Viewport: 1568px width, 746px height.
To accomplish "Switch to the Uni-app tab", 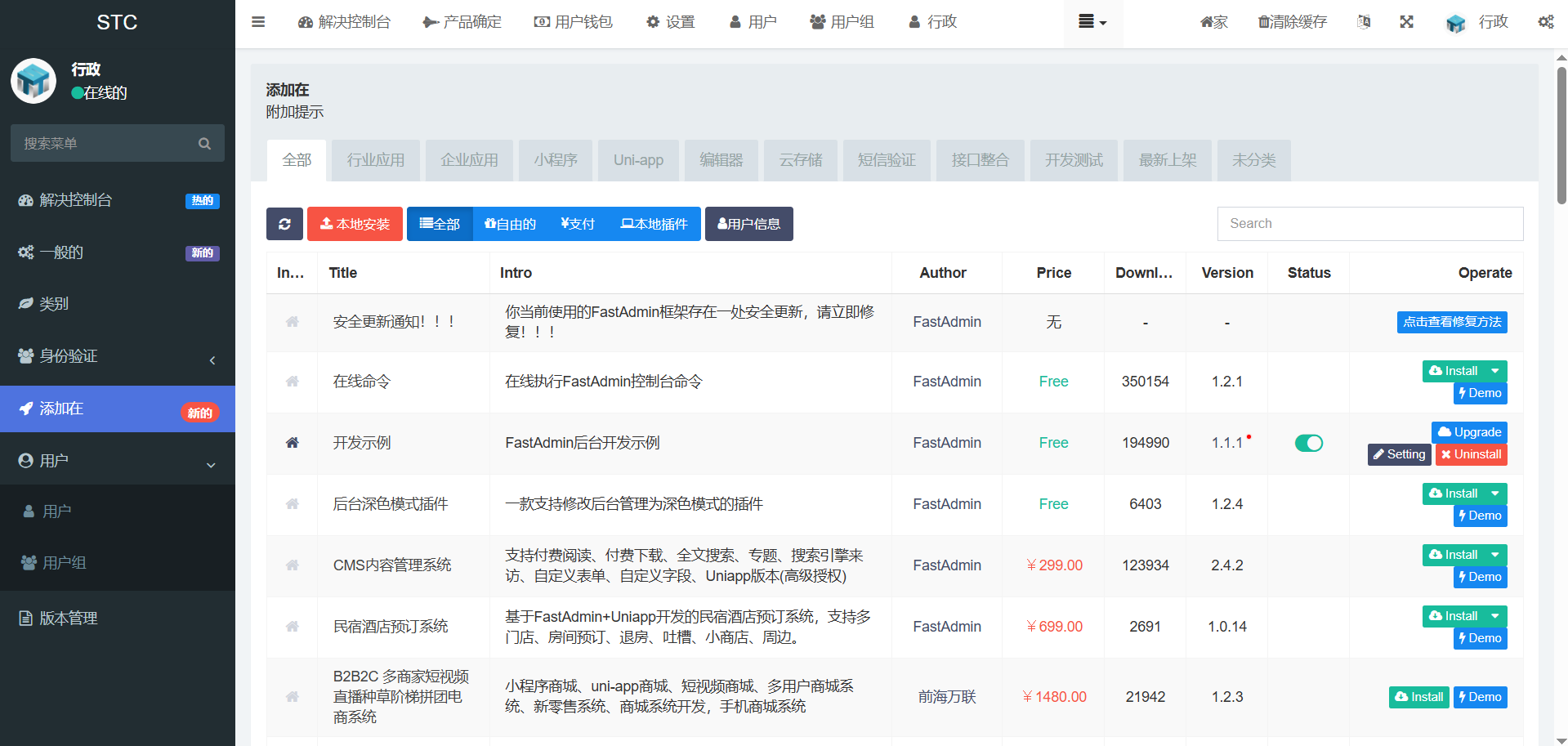I will [639, 160].
